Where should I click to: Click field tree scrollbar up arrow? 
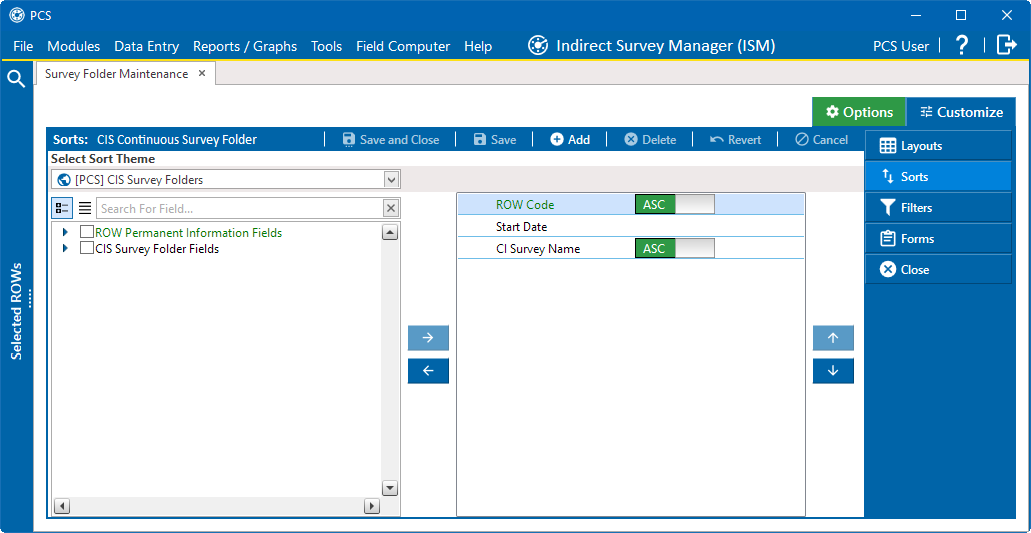point(390,232)
